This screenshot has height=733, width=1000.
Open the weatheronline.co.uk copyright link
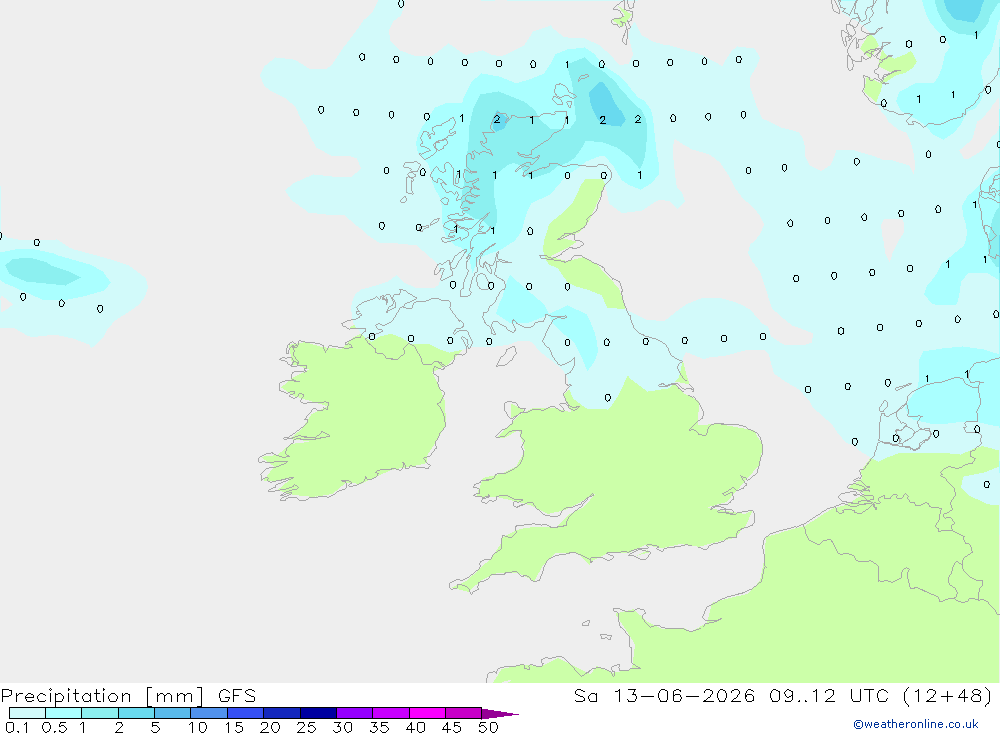(x=916, y=724)
